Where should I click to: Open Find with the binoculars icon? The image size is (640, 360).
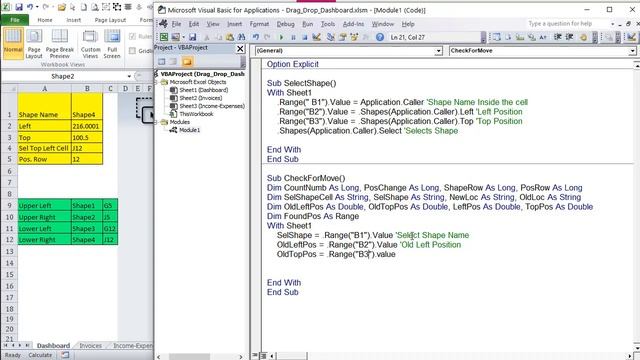point(242,37)
